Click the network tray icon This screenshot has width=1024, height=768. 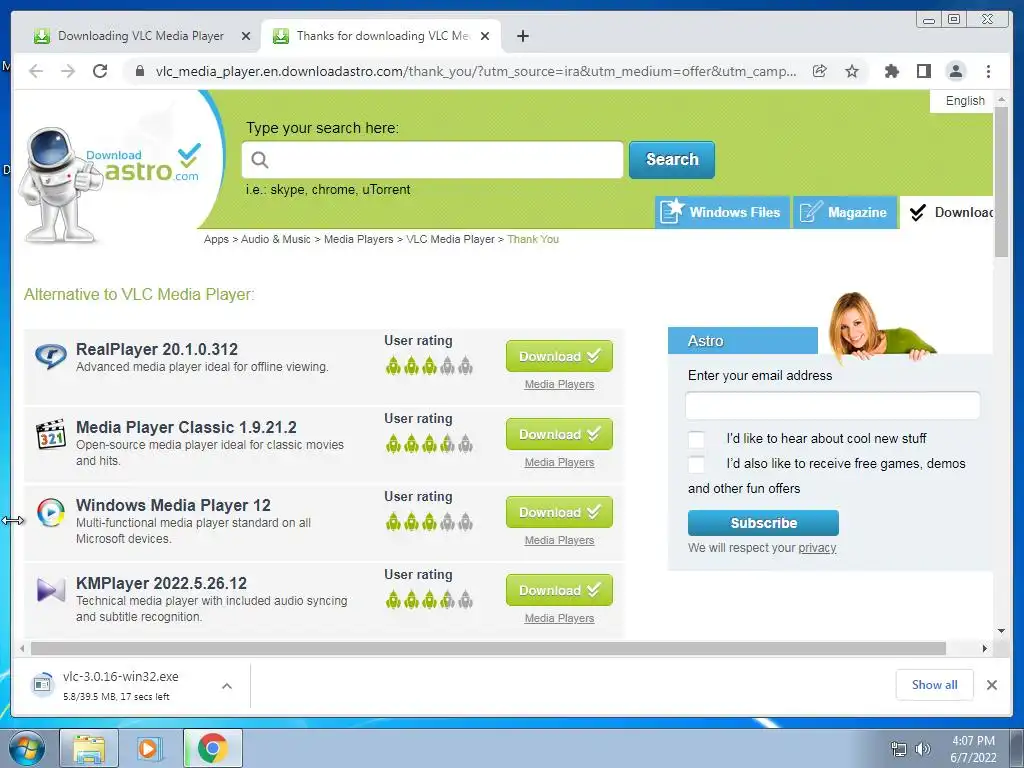pyautogui.click(x=899, y=749)
